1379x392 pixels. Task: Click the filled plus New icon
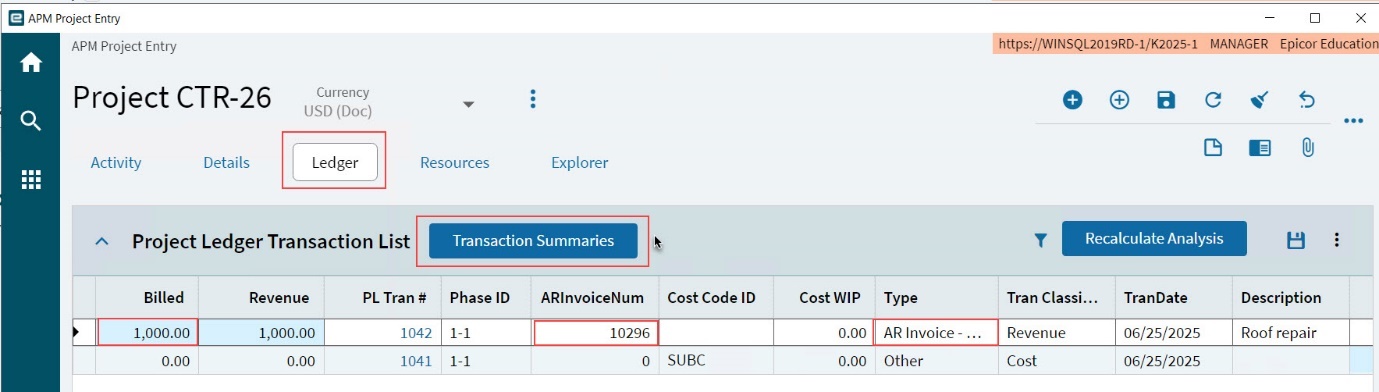1072,100
